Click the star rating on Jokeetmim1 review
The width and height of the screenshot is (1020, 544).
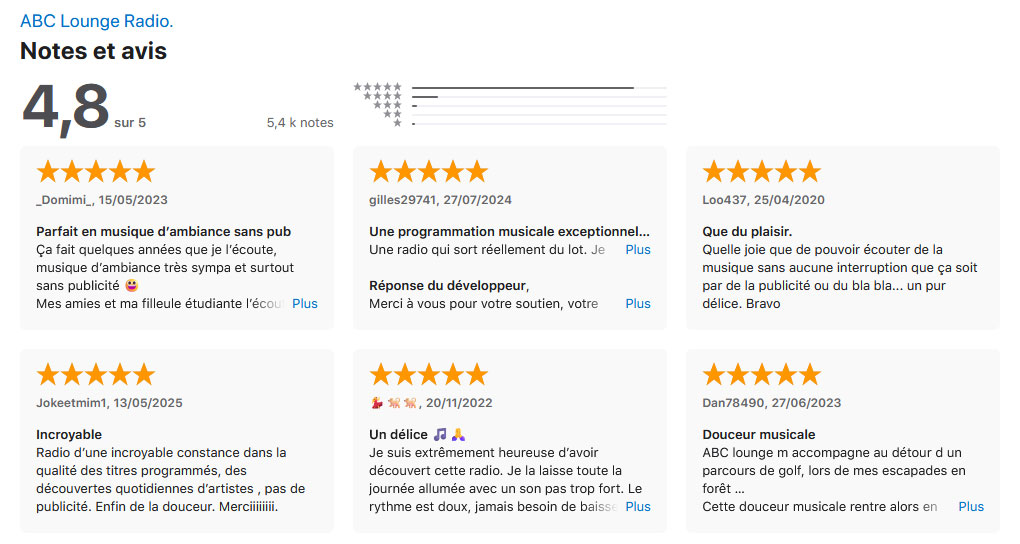click(x=96, y=375)
